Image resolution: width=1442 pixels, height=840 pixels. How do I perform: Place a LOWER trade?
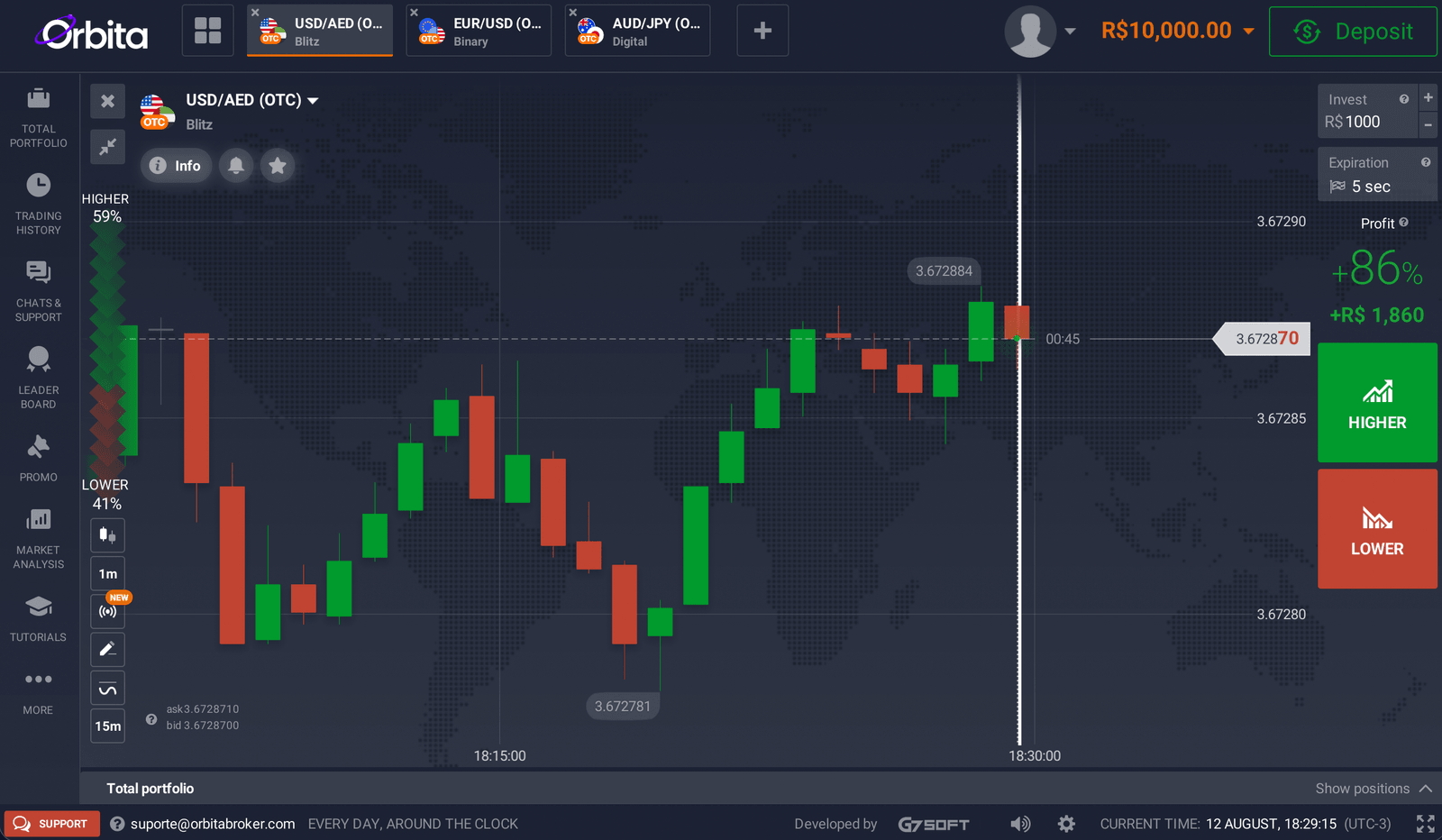[1377, 529]
